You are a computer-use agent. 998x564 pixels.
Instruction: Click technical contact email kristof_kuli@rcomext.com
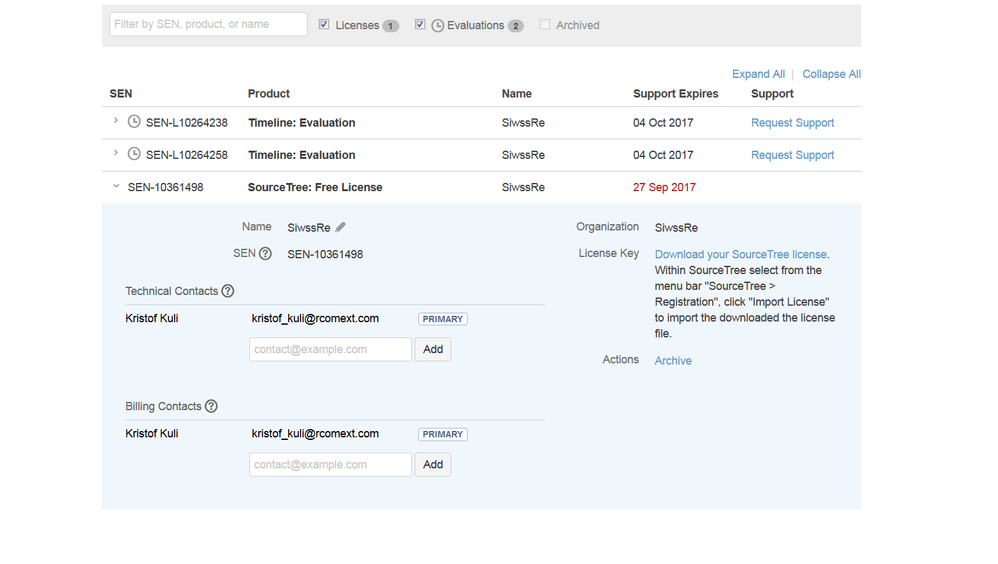coord(315,318)
